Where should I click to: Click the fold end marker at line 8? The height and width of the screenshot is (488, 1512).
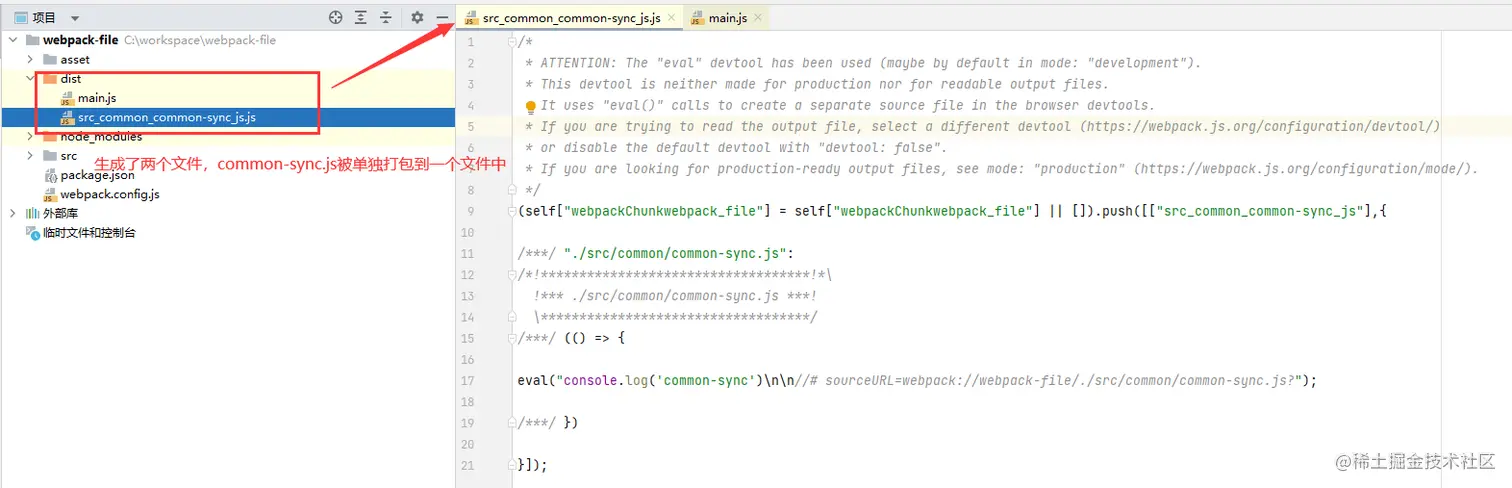(513, 190)
